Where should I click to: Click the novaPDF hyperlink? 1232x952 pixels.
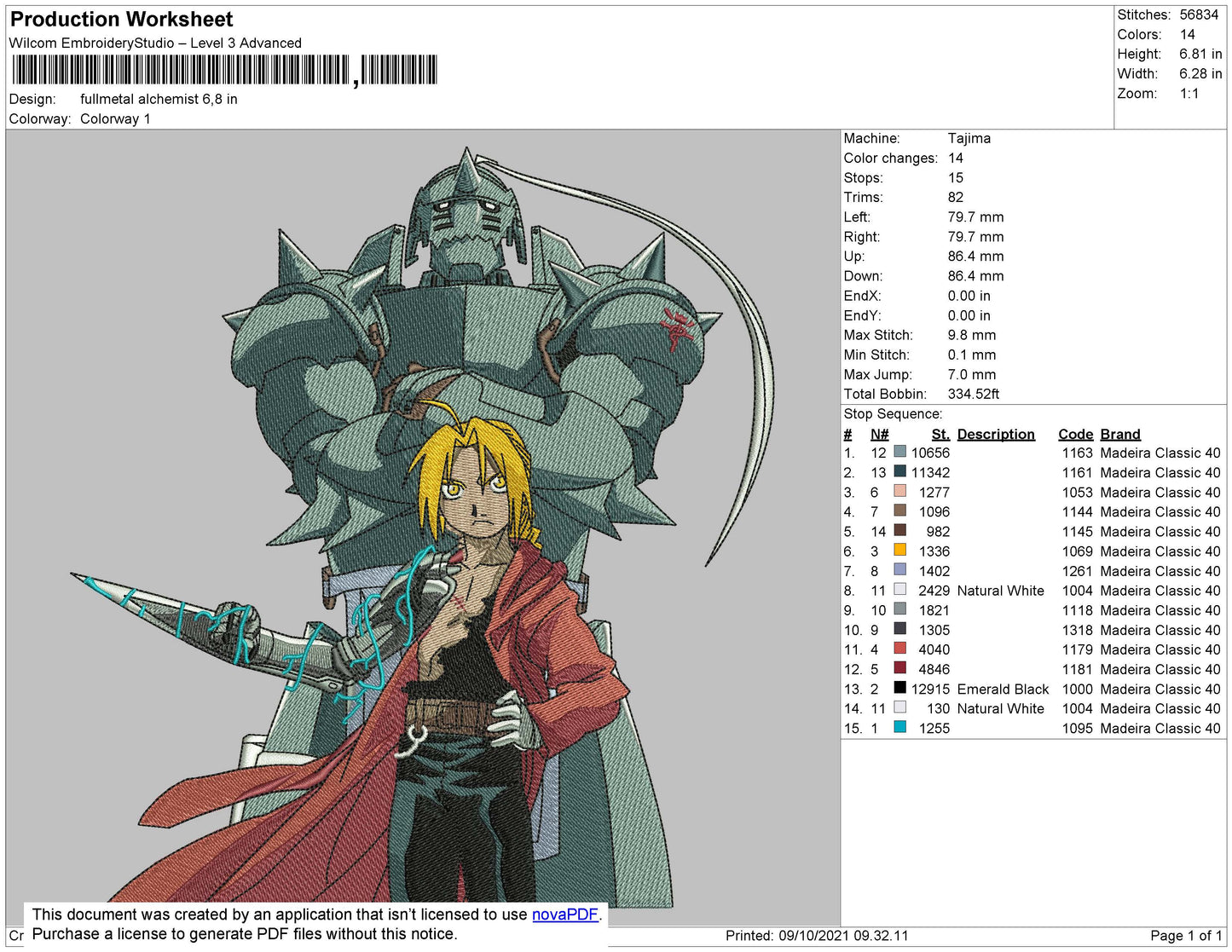(x=564, y=914)
